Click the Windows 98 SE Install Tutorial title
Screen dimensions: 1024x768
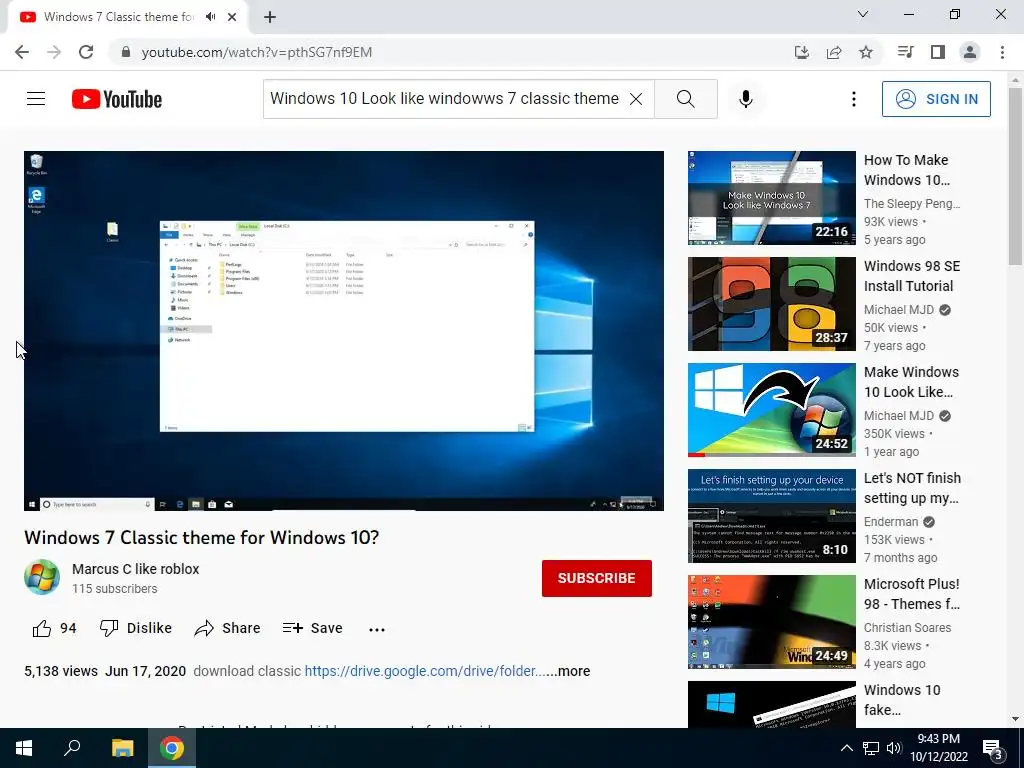coord(912,276)
